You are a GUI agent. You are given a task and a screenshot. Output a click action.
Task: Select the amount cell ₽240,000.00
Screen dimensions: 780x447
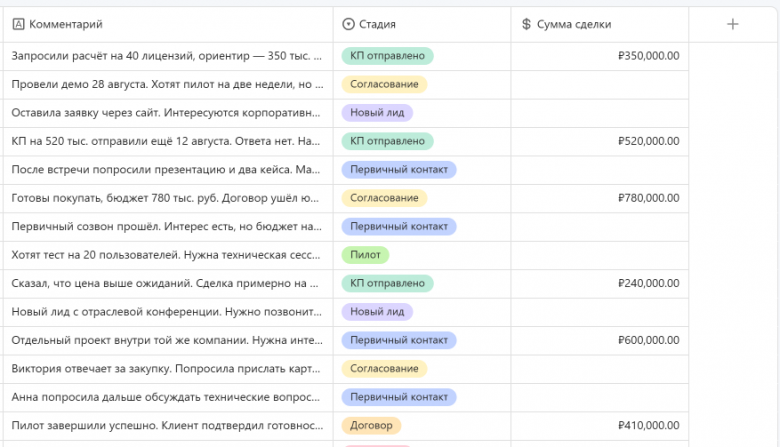click(599, 283)
